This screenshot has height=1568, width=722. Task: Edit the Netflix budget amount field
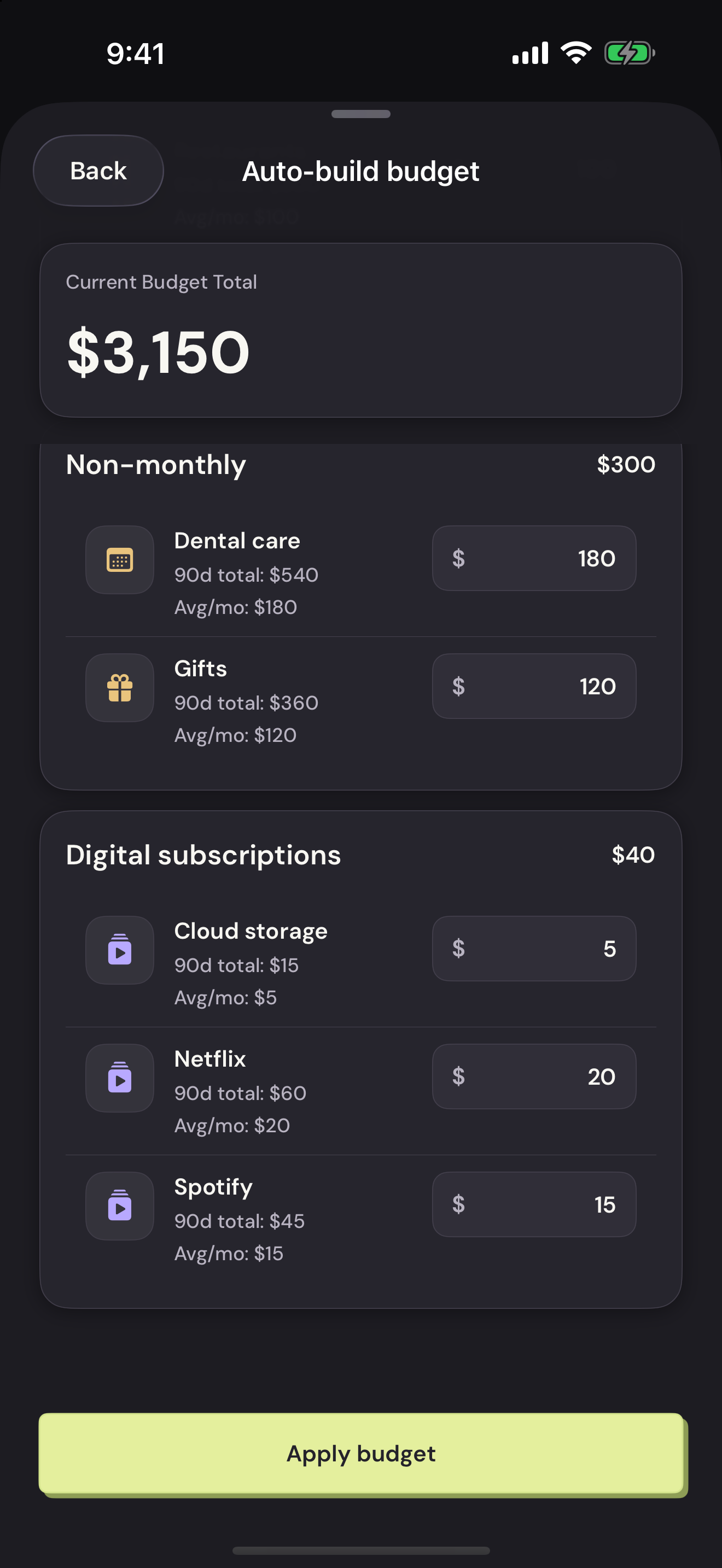[x=534, y=1076]
